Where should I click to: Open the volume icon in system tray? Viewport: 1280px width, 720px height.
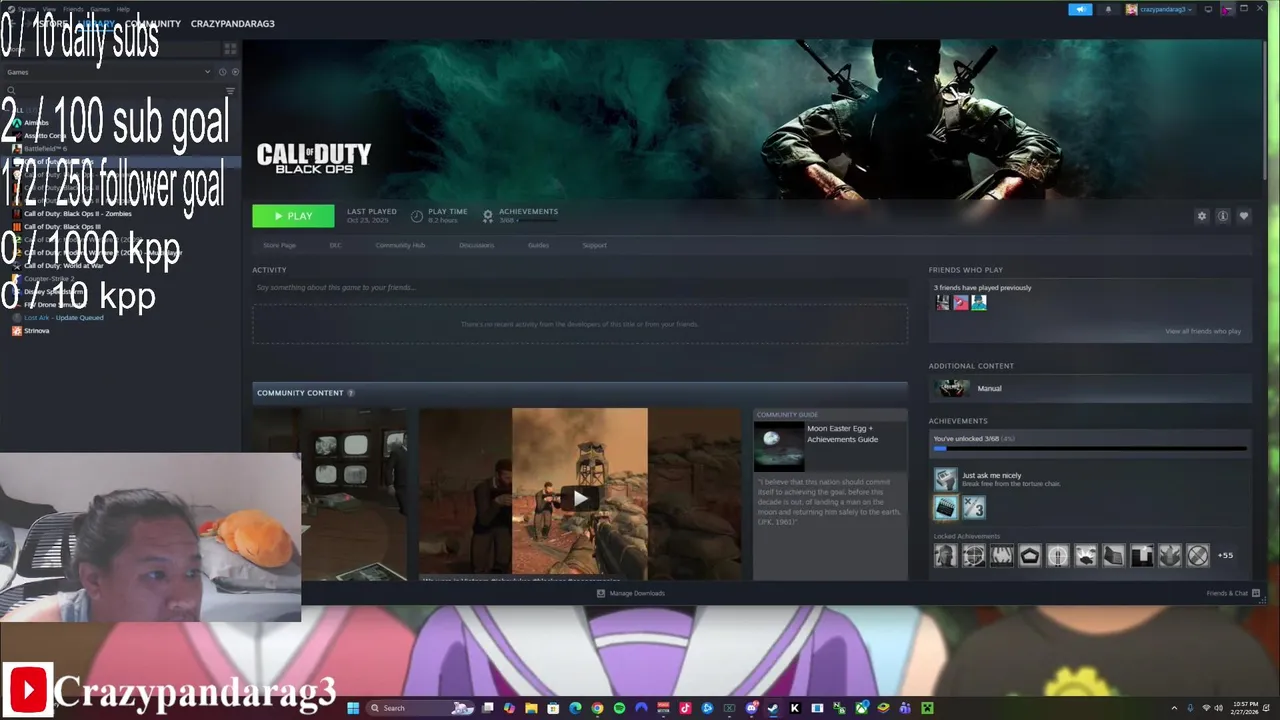click(x=1218, y=708)
